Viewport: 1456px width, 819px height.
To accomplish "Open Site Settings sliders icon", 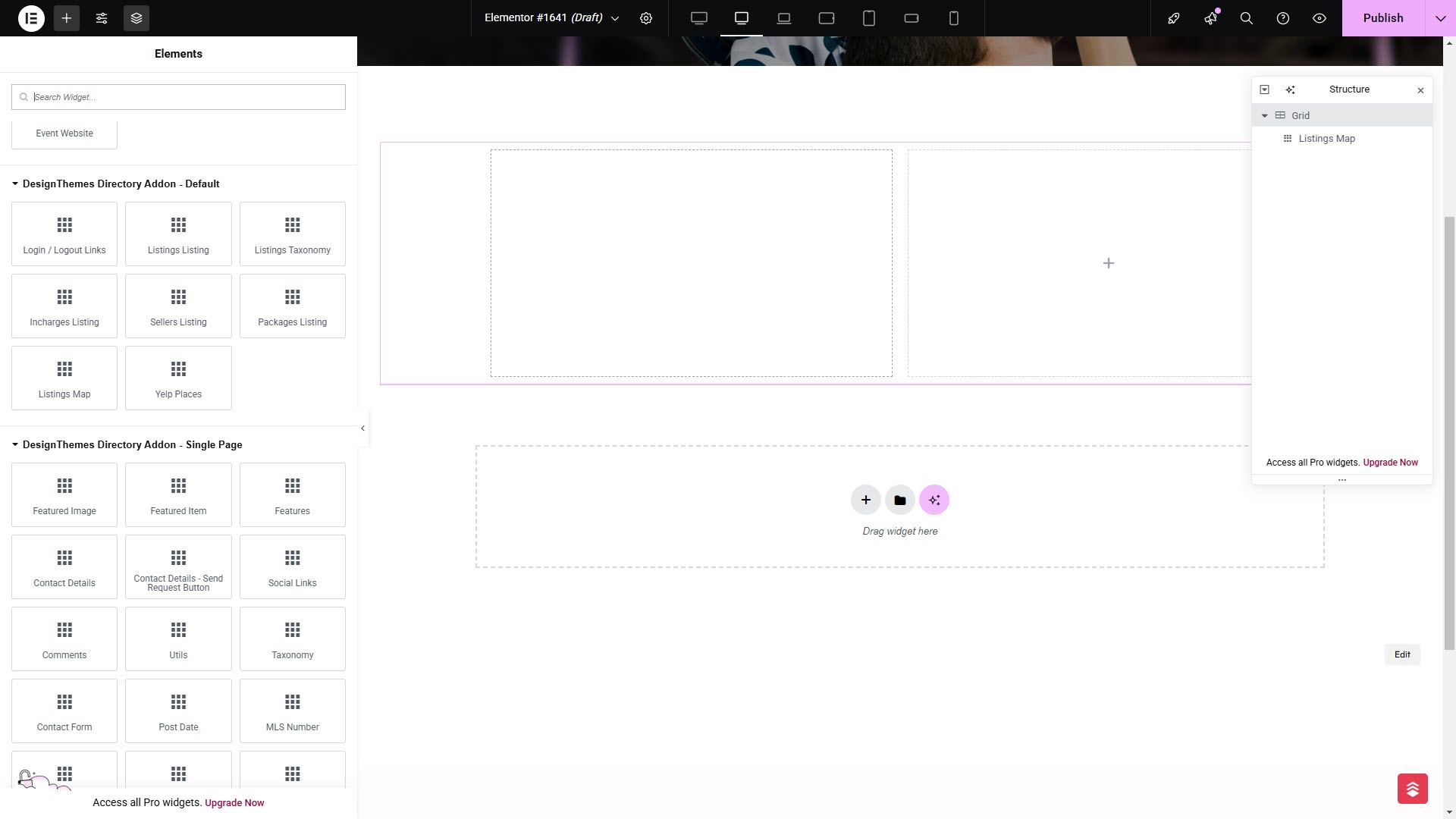I will 102,18.
